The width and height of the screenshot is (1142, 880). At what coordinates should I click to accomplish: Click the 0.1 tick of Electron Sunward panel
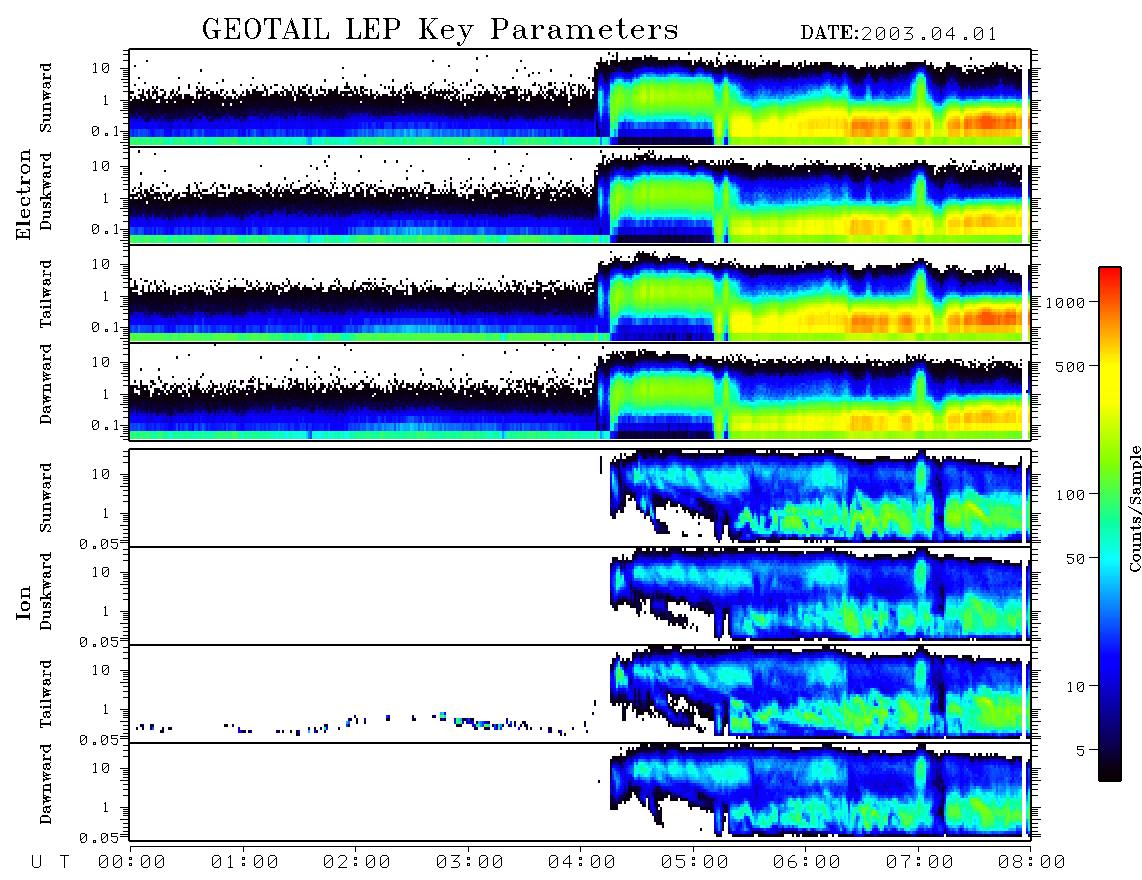pyautogui.click(x=107, y=131)
